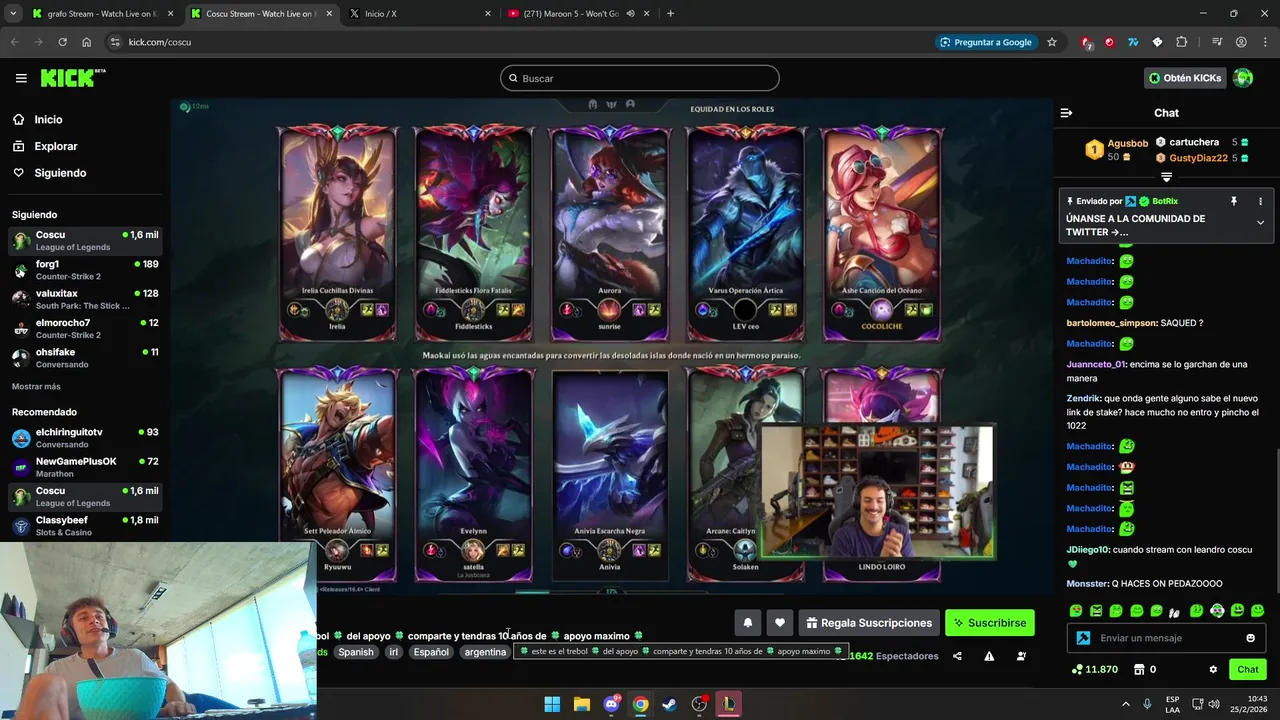Focus the Buscar search field
This screenshot has width=1280, height=720.
tap(640, 78)
